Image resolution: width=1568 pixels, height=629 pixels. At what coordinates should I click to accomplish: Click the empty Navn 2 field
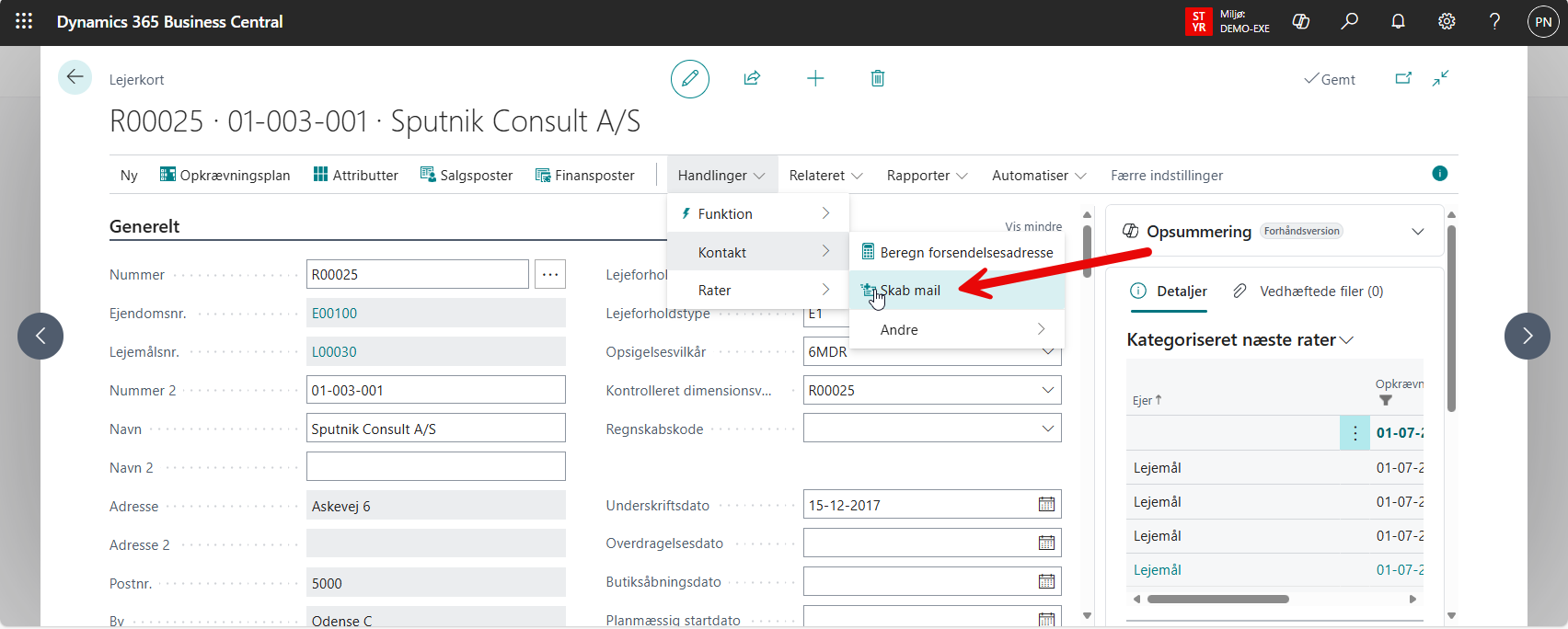click(436, 466)
